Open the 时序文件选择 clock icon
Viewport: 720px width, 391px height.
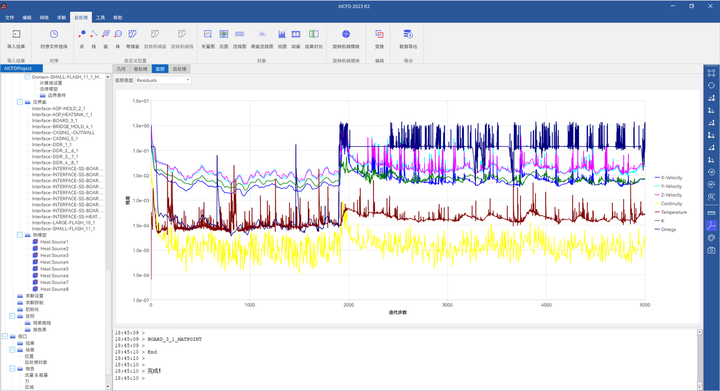(x=54, y=34)
